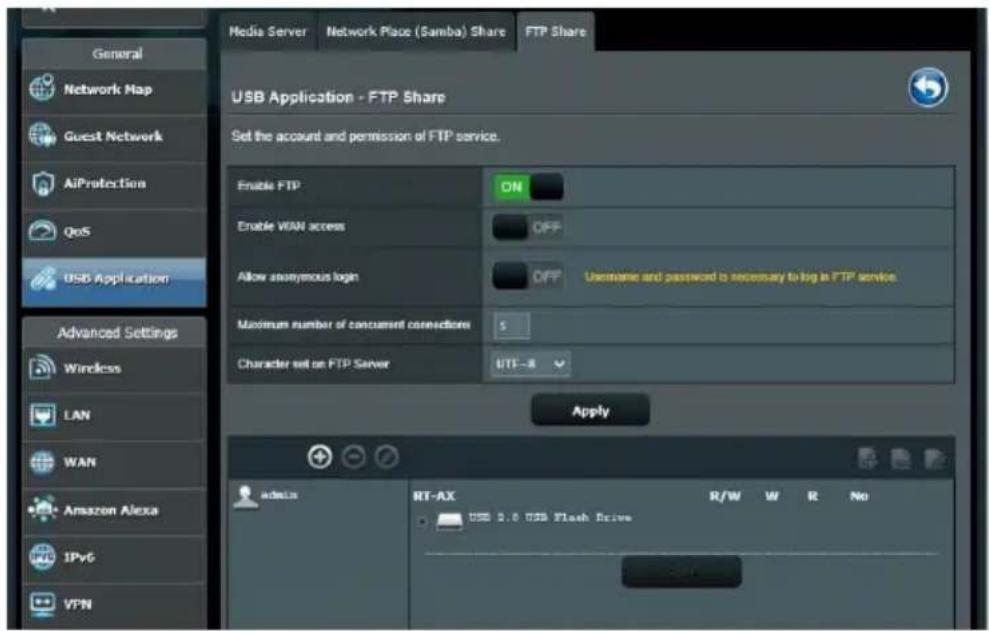This screenshot has width=989, height=631.
Task: Open the Amazon Alexa settings
Action: click(114, 510)
